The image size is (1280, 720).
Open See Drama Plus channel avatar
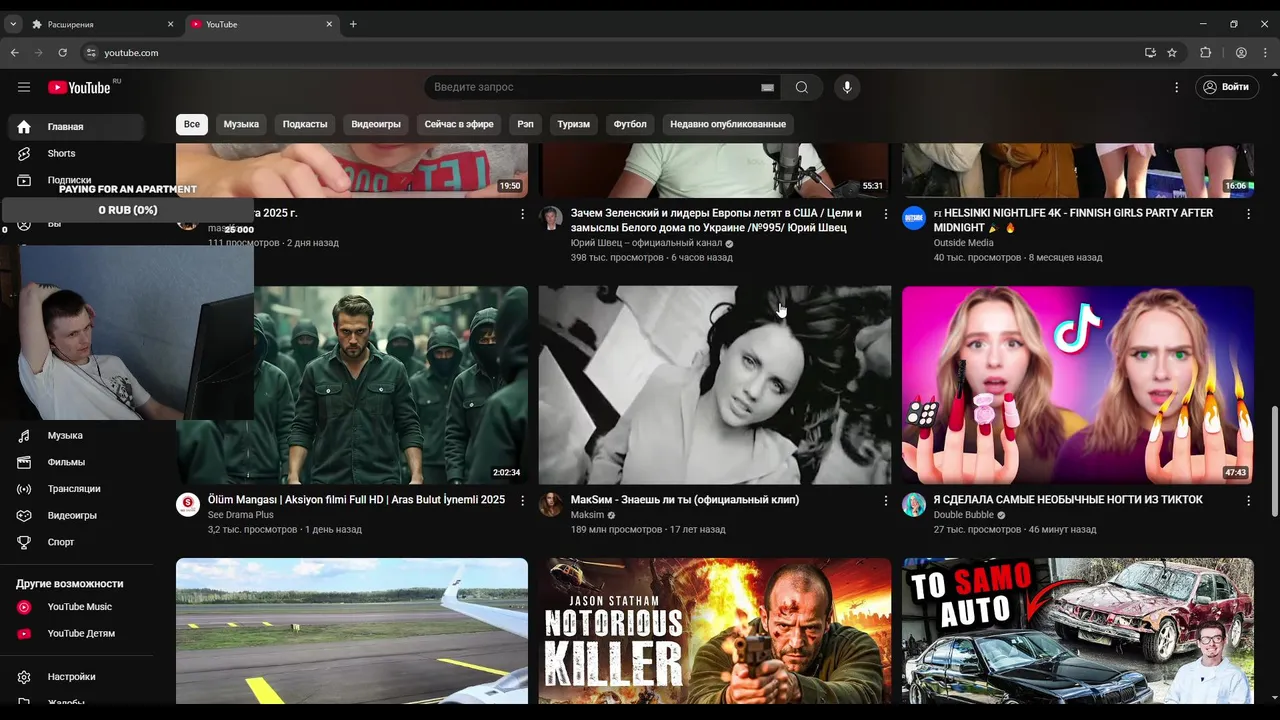[188, 505]
